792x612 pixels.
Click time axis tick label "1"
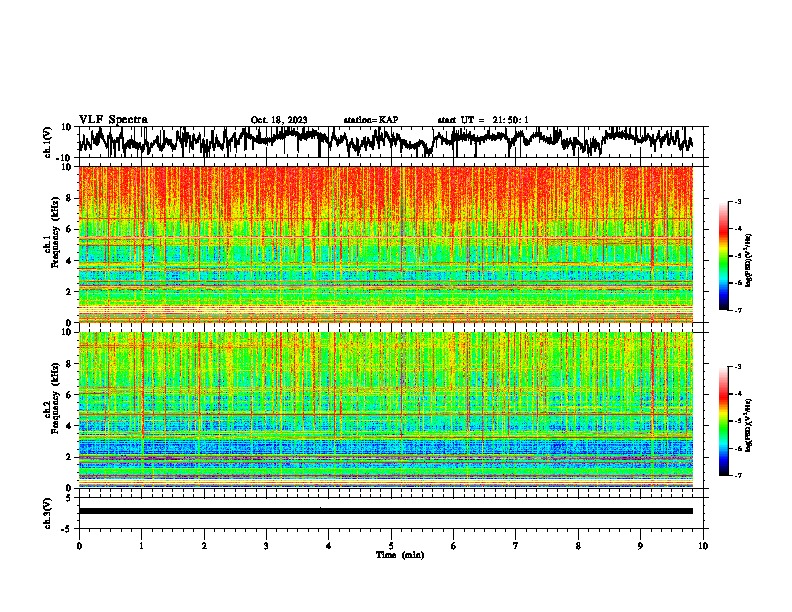coord(141,546)
